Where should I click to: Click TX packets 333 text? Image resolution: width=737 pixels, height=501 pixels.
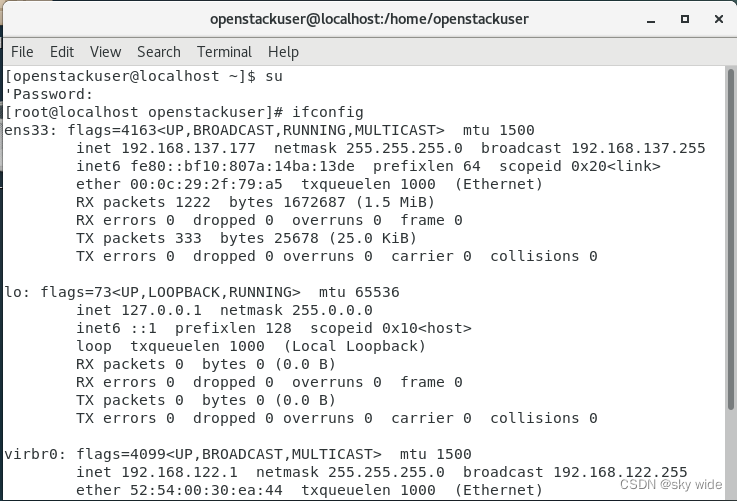[139, 238]
